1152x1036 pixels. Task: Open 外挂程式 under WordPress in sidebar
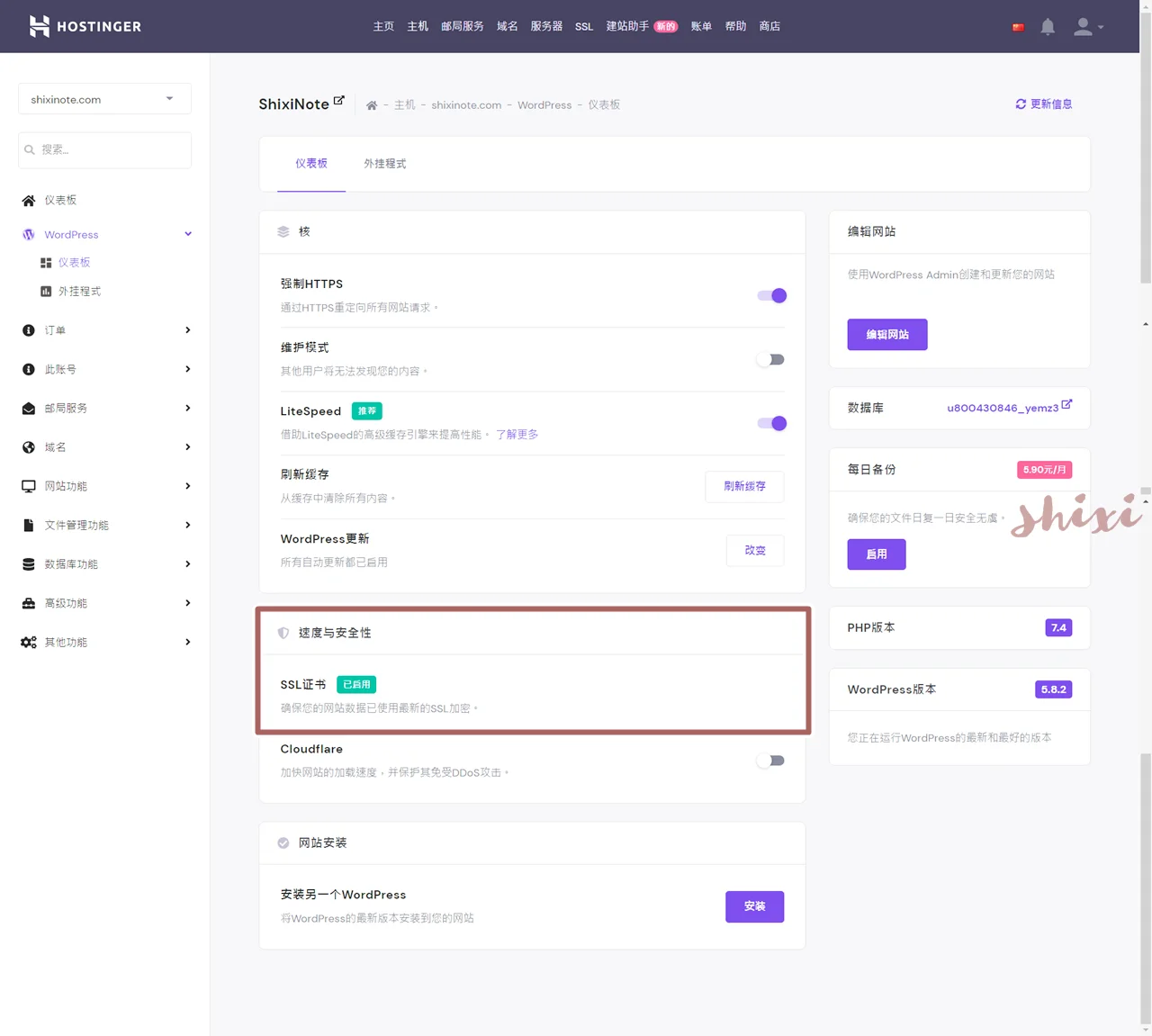click(80, 292)
